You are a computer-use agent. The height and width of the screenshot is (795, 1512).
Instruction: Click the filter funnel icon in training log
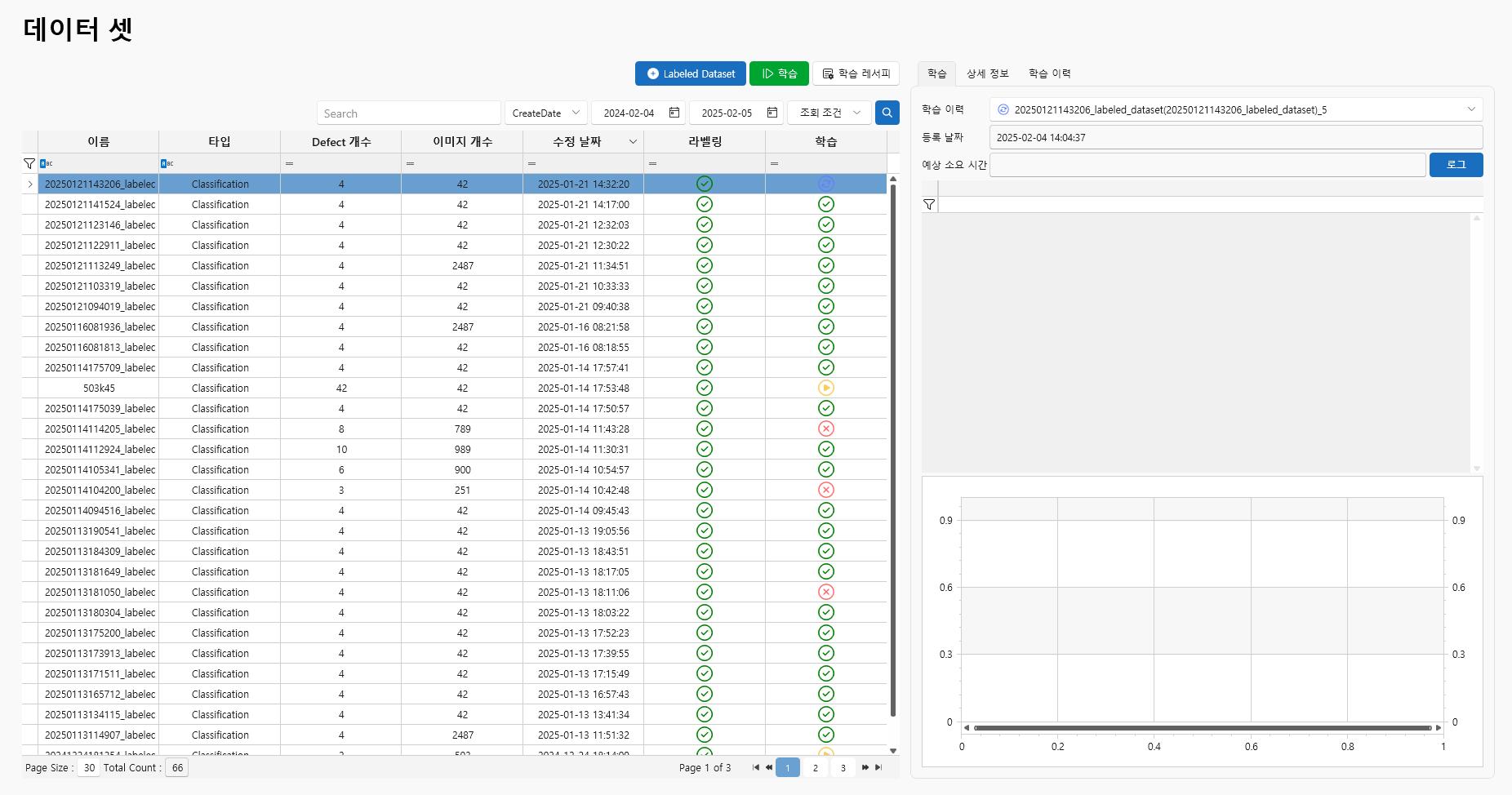click(x=929, y=205)
